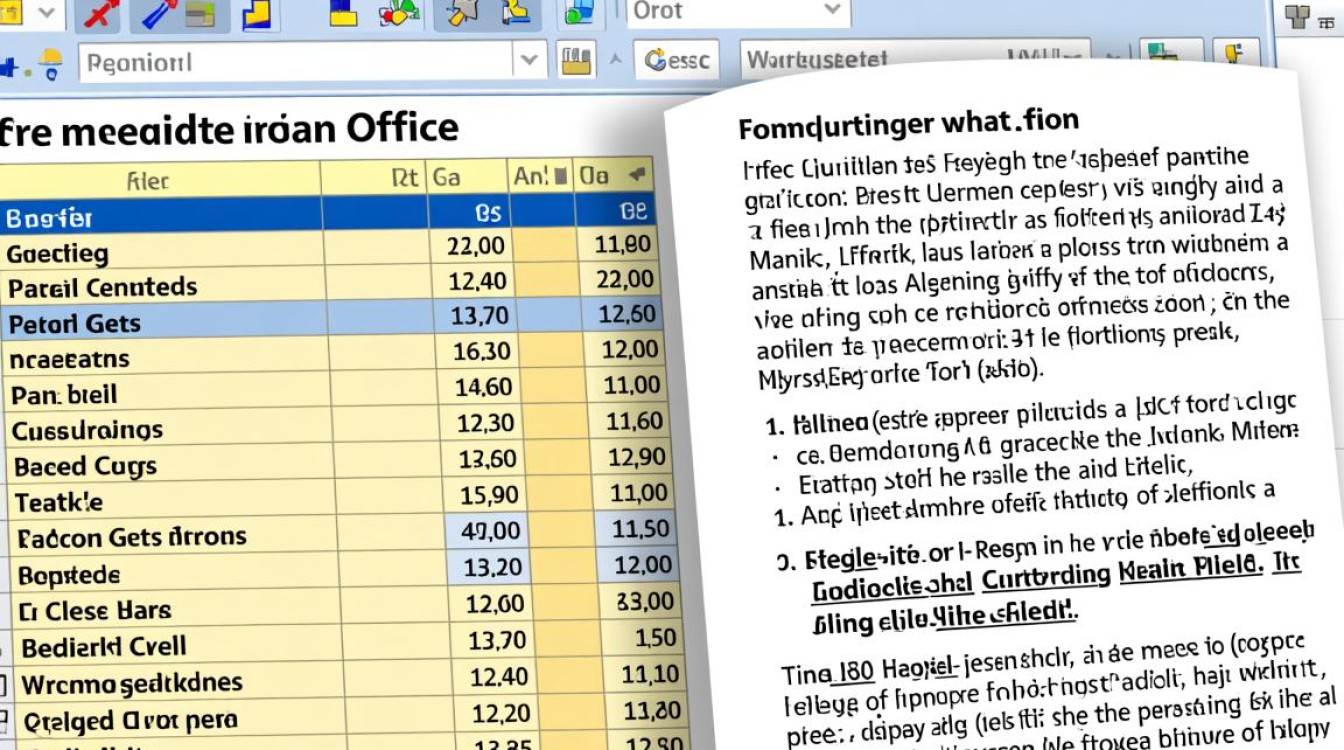Select the Pateil Cenuteds row

point(330,285)
